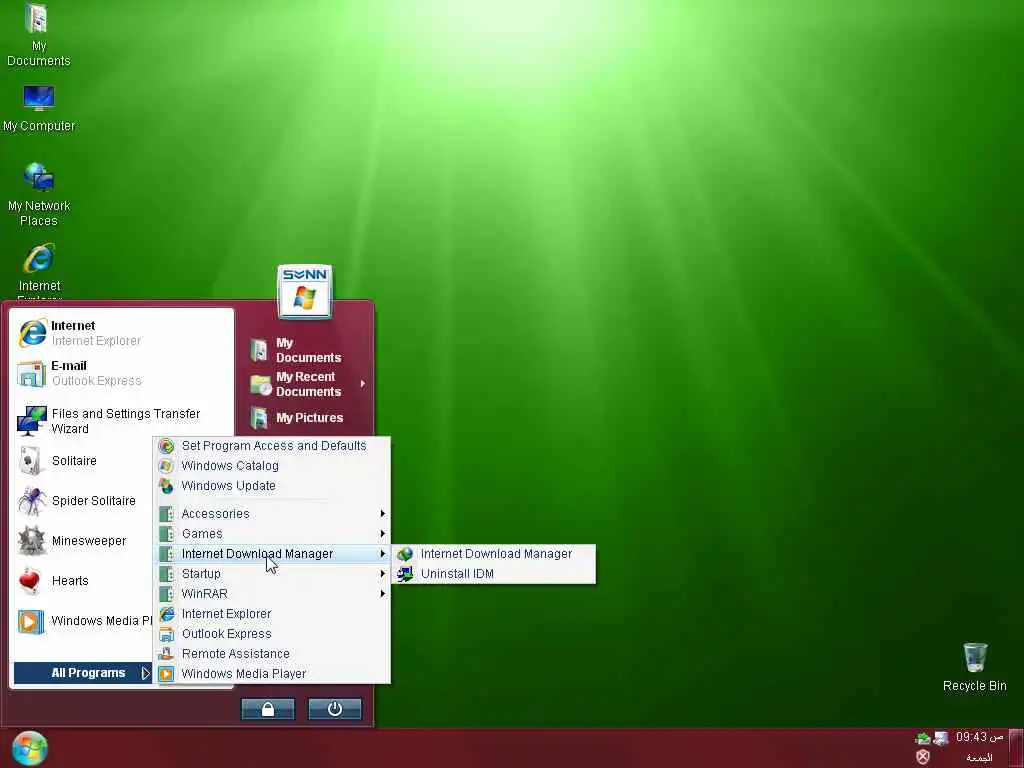Open Files and Settings Transfer Wizard
Image resolution: width=1024 pixels, height=768 pixels.
tap(121, 421)
